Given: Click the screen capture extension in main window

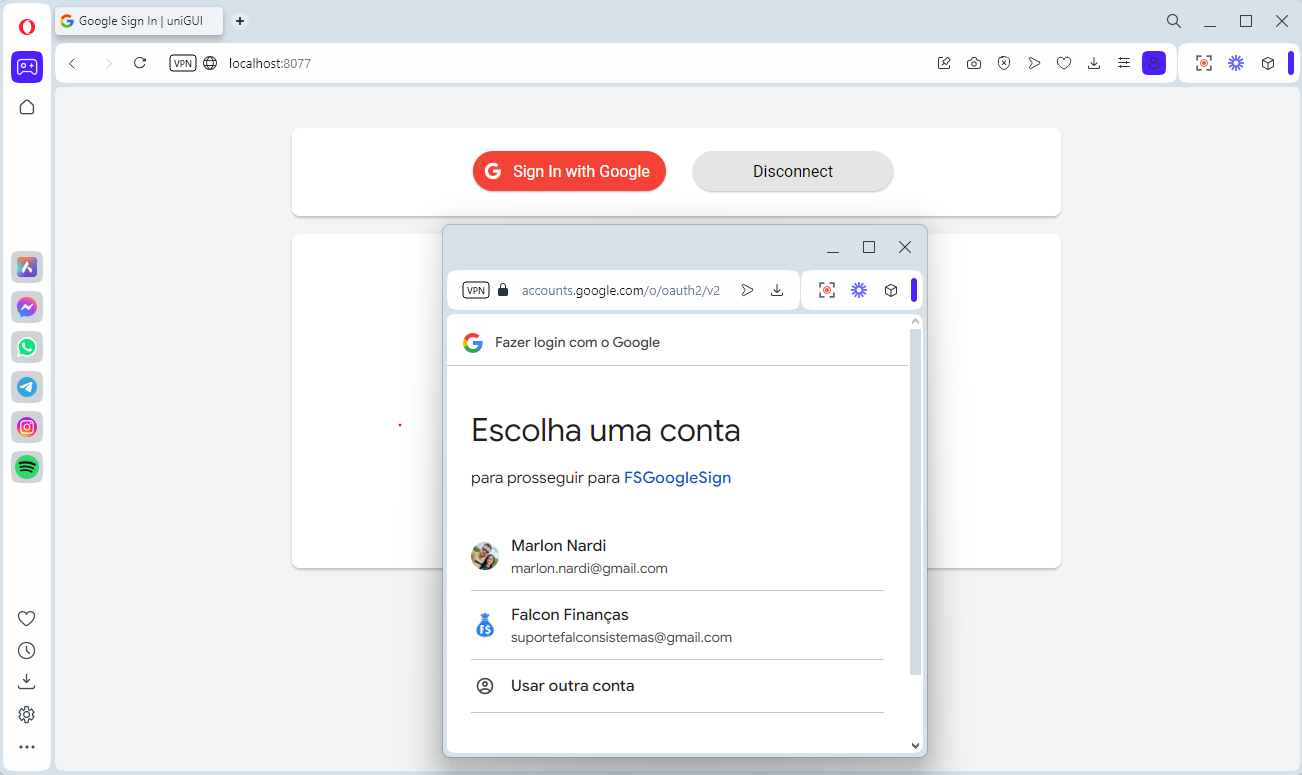Looking at the screenshot, I should (1204, 63).
